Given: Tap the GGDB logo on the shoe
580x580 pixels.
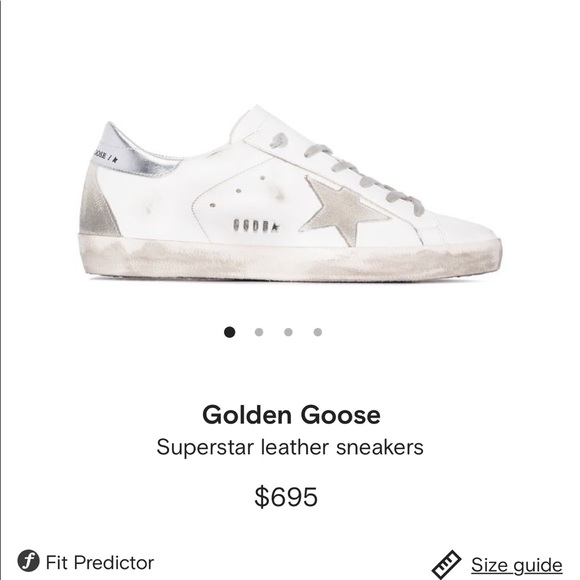Looking at the screenshot, I should point(256,225).
